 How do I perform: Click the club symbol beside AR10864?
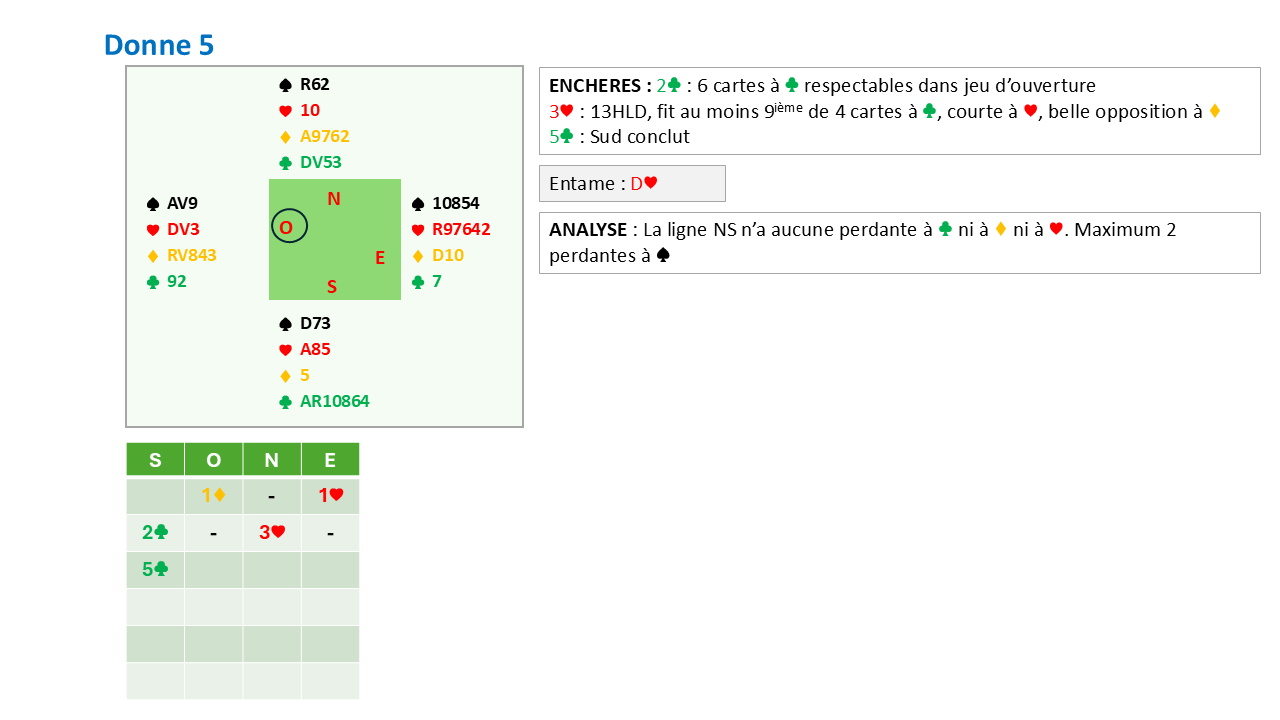pyautogui.click(x=286, y=402)
